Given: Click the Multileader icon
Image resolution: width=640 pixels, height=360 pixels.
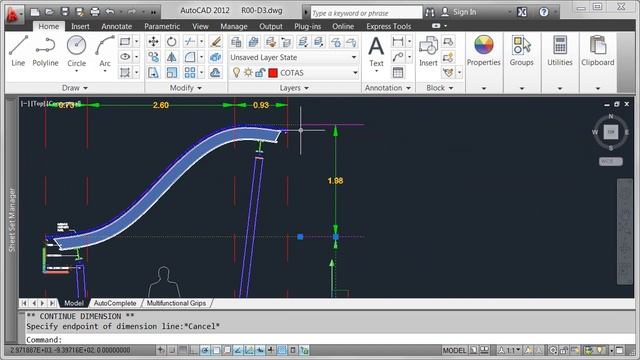Looking at the screenshot, I should [397, 57].
